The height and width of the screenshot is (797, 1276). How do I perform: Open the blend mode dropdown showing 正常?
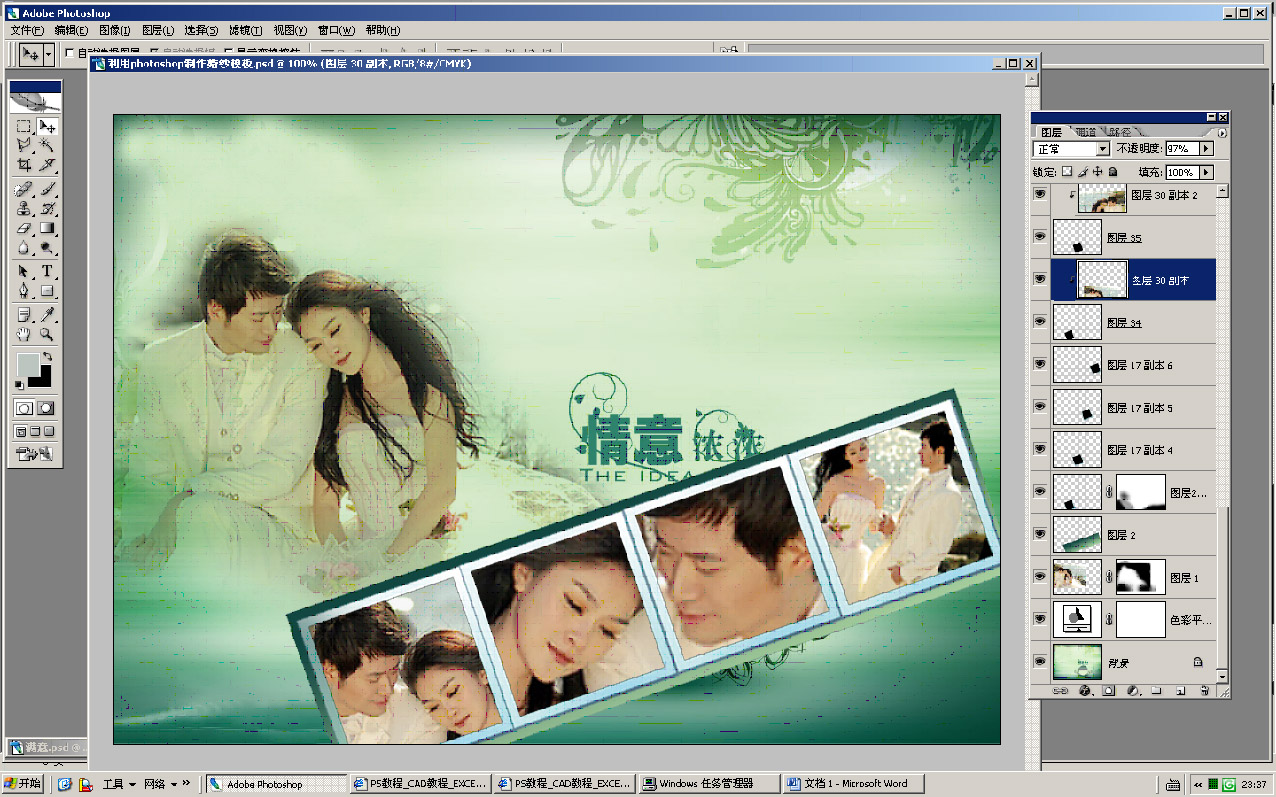1072,149
